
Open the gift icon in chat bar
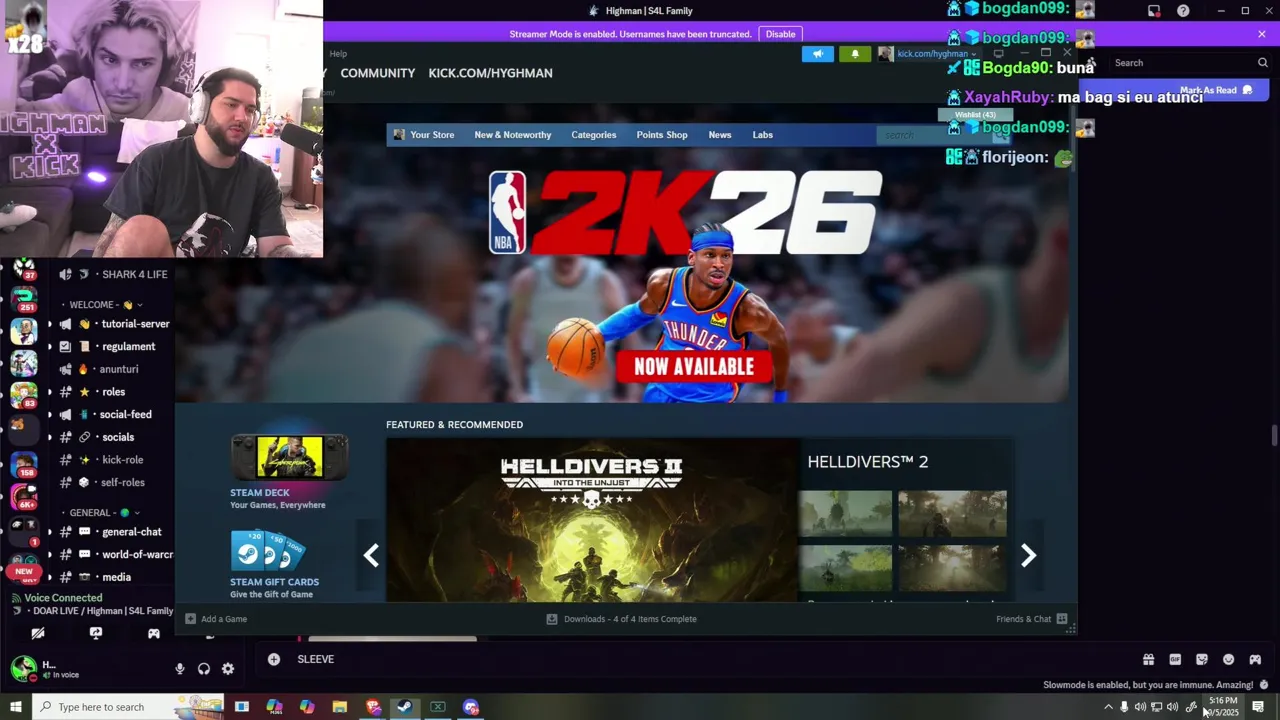tap(1148, 659)
